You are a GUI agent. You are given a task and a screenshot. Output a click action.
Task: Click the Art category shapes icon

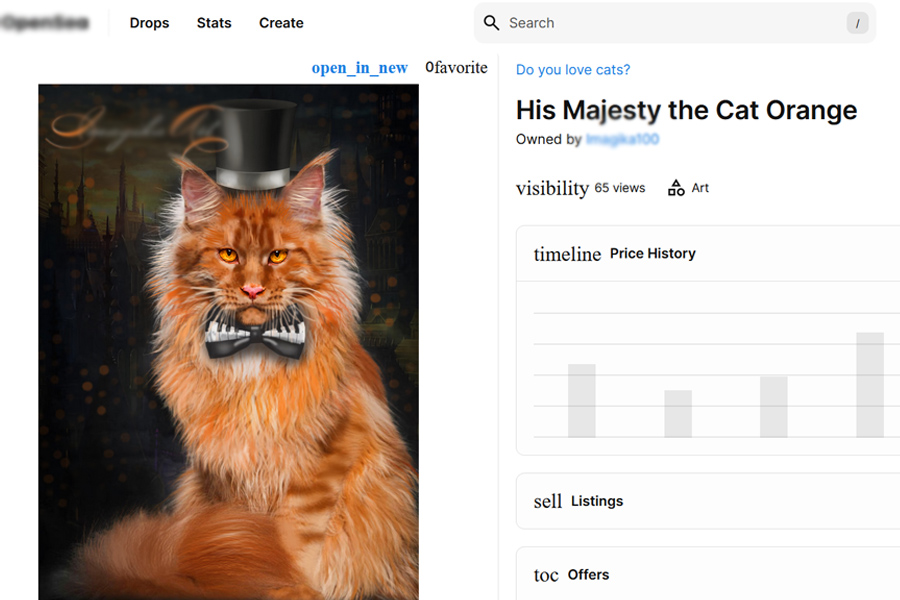click(x=676, y=188)
